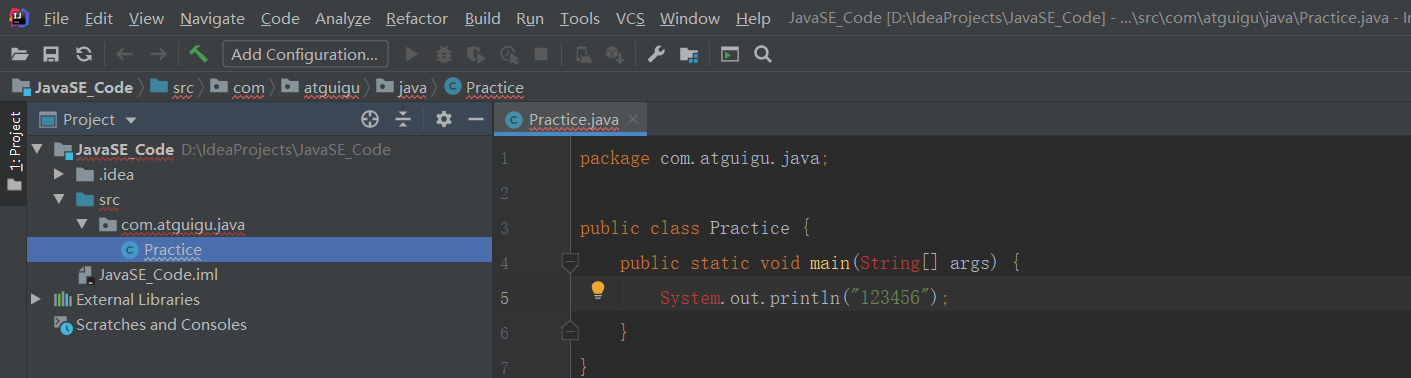Open the Refactor menu

click(x=417, y=19)
